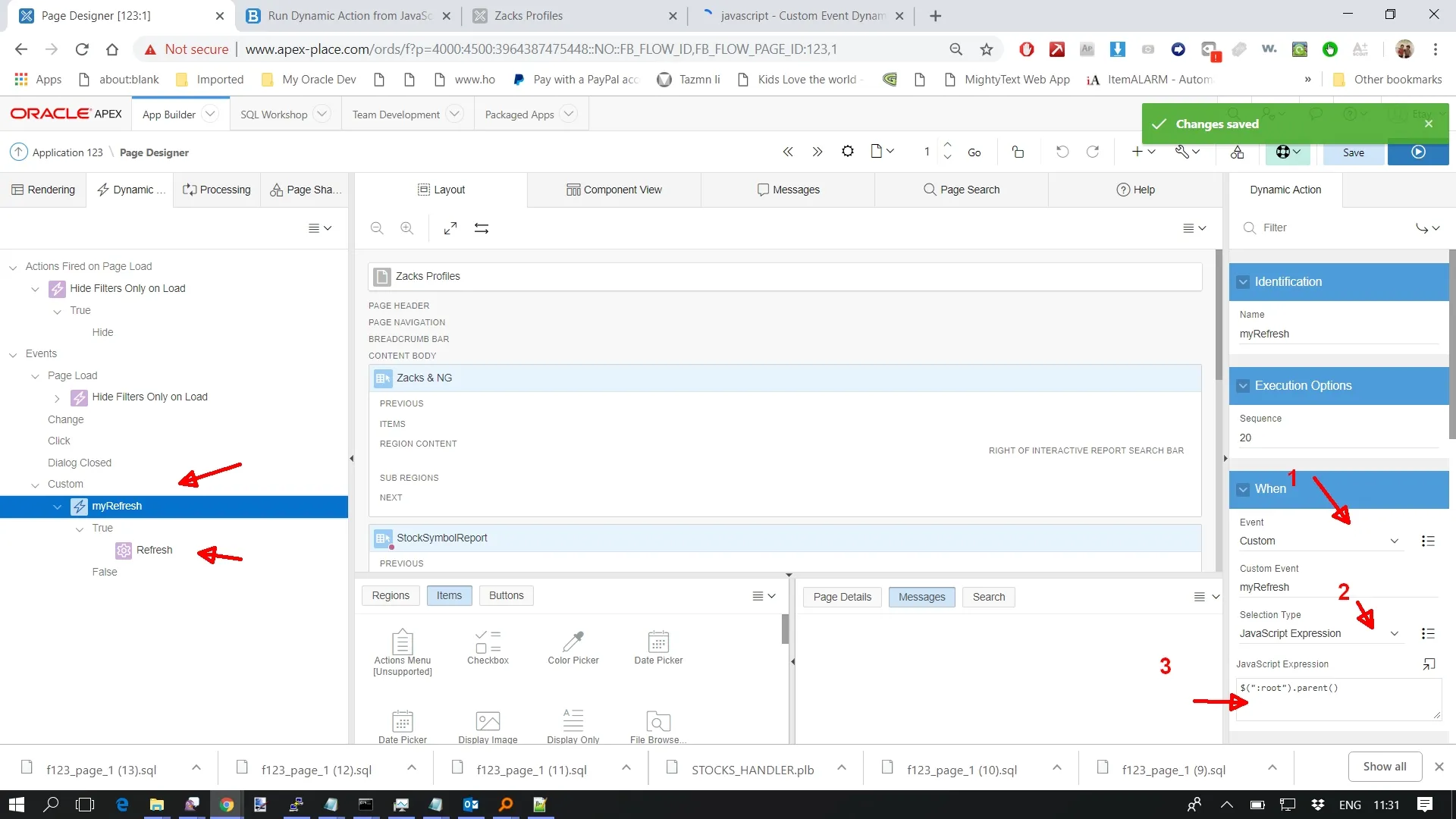Image resolution: width=1456 pixels, height=819 pixels.
Task: Open the Component View tab
Action: pos(613,190)
